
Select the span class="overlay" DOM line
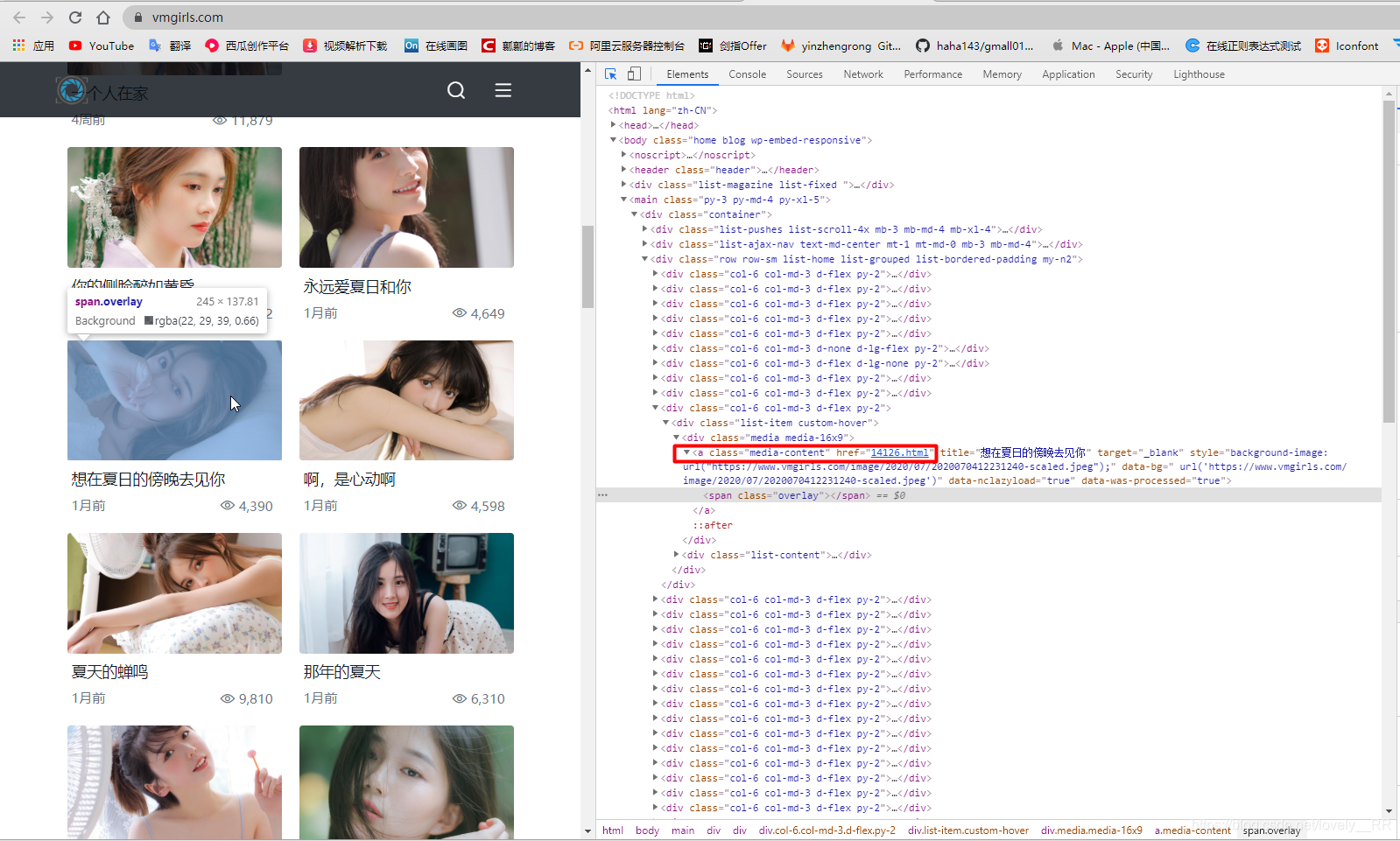(x=988, y=495)
